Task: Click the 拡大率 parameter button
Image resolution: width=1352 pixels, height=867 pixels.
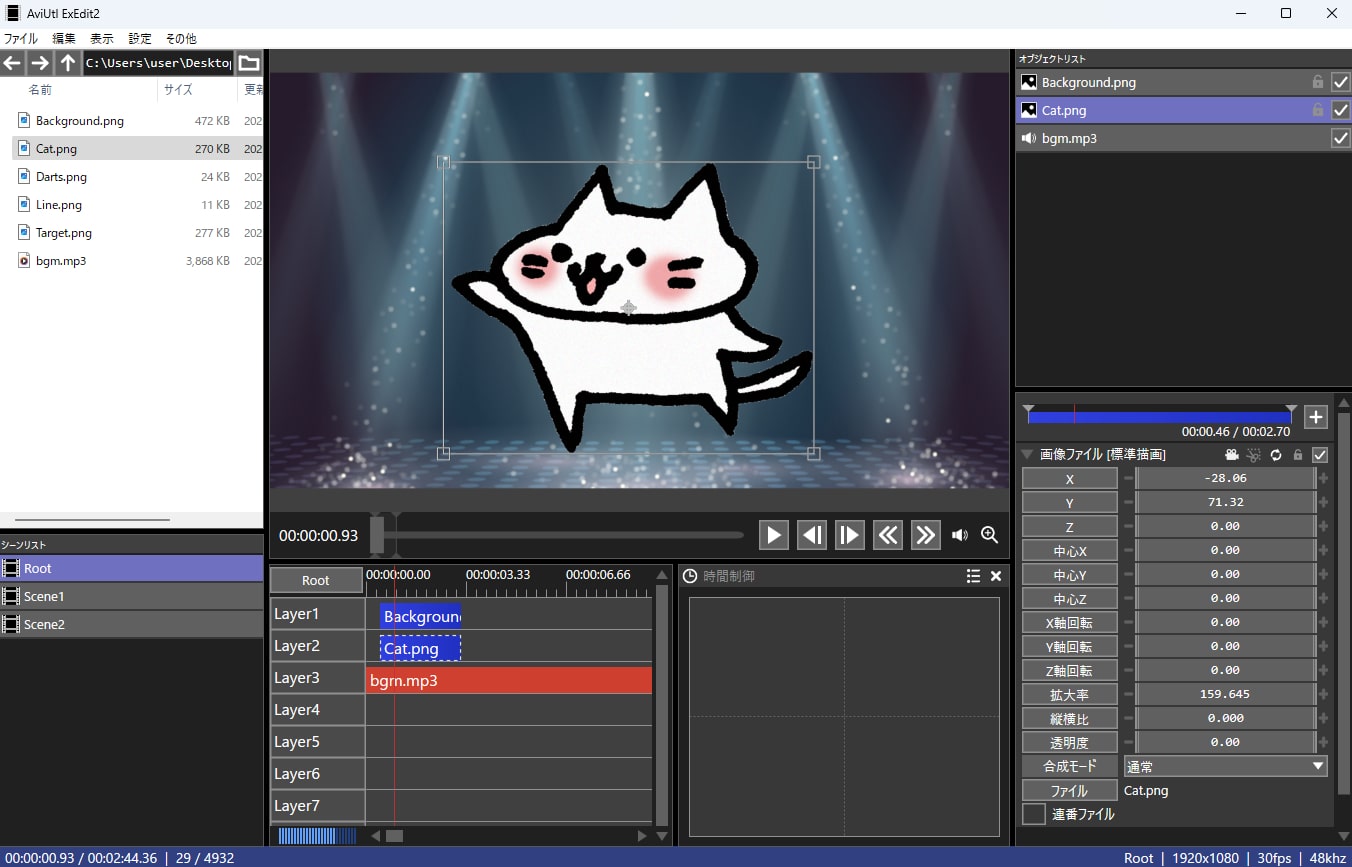Action: (1070, 694)
